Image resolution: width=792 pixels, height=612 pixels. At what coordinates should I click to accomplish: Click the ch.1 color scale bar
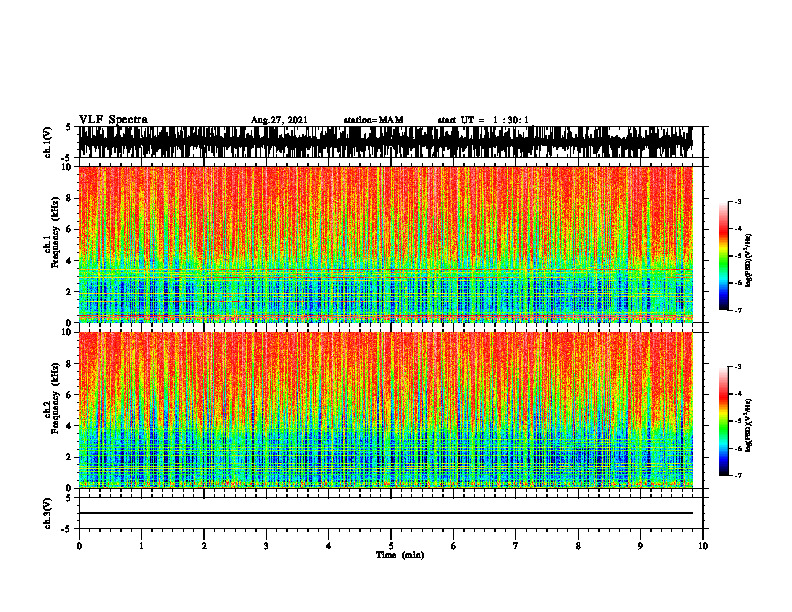[723, 256]
